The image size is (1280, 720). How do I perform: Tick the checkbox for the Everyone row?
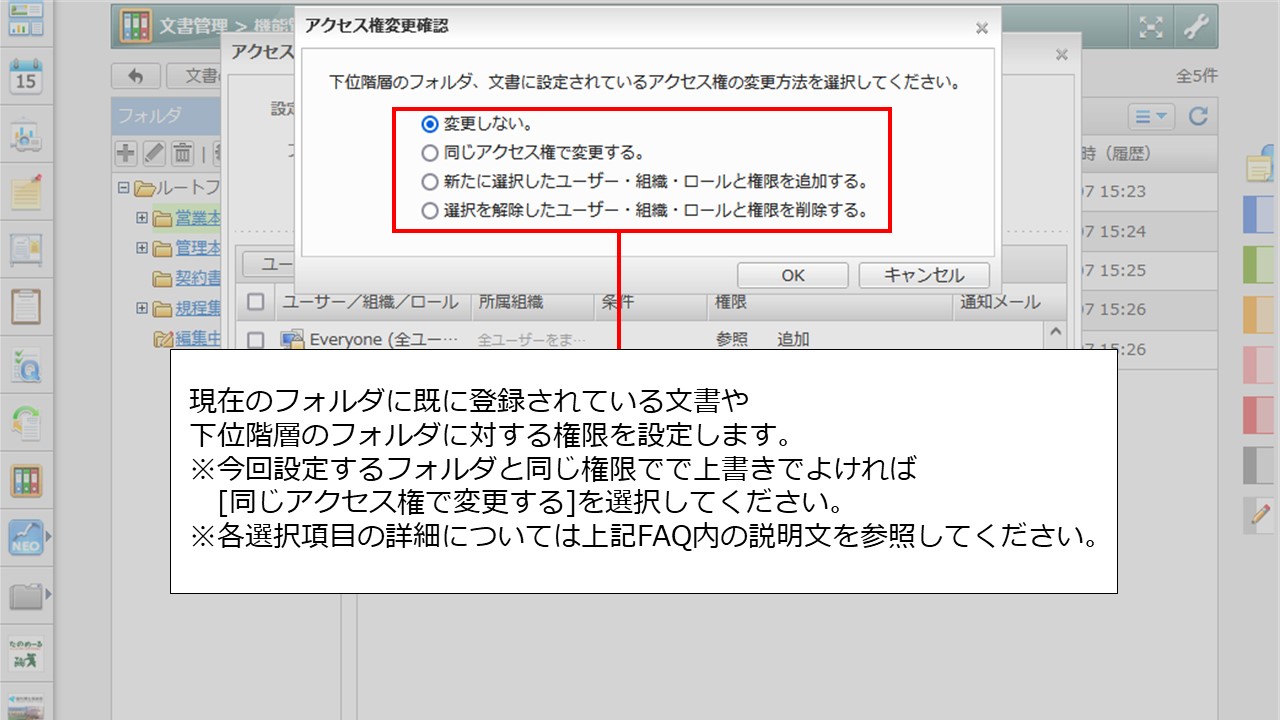(x=256, y=340)
